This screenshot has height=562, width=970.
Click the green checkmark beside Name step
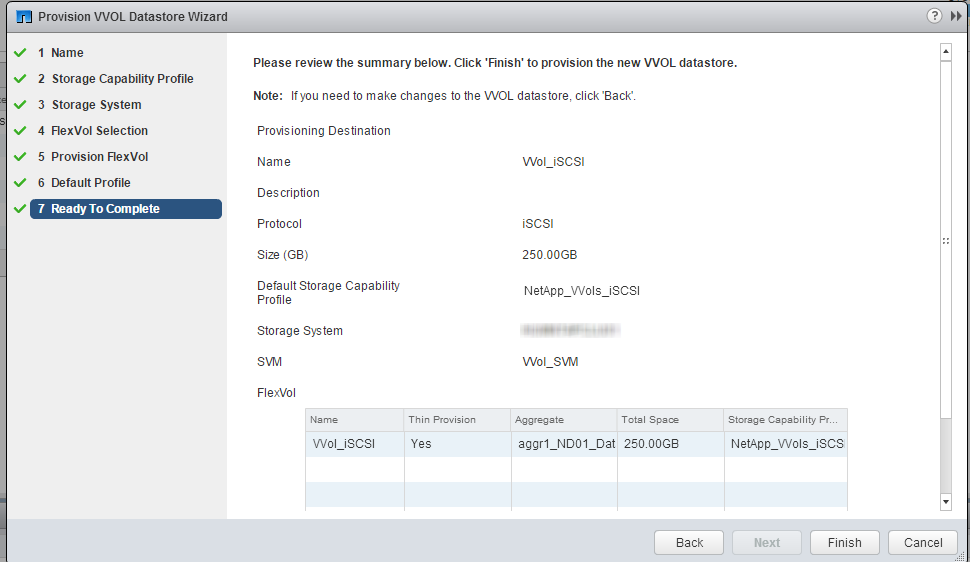tap(19, 53)
